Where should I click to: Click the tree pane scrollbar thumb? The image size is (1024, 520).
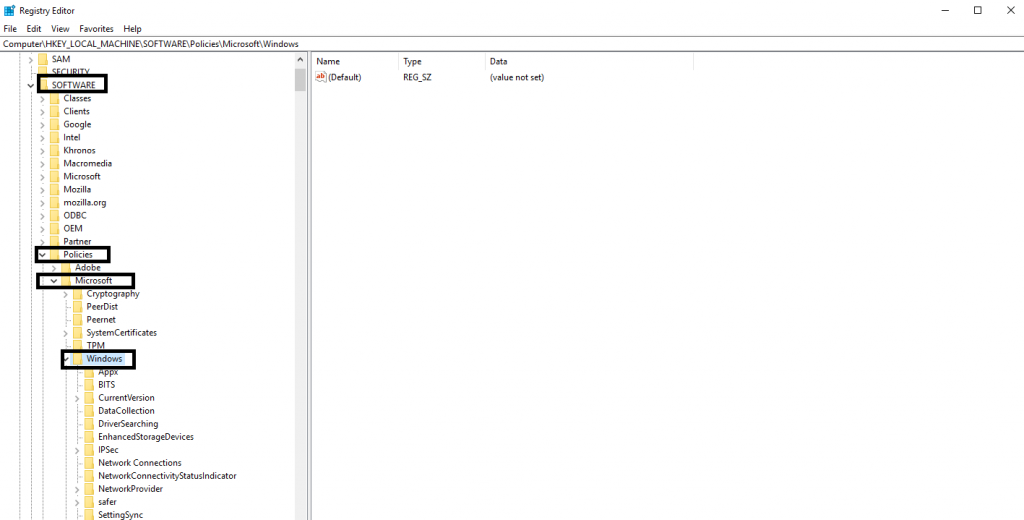(300, 79)
